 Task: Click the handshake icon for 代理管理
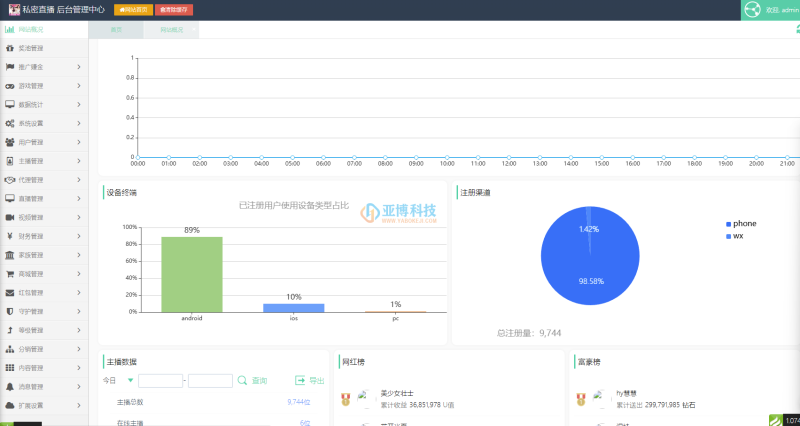point(9,180)
